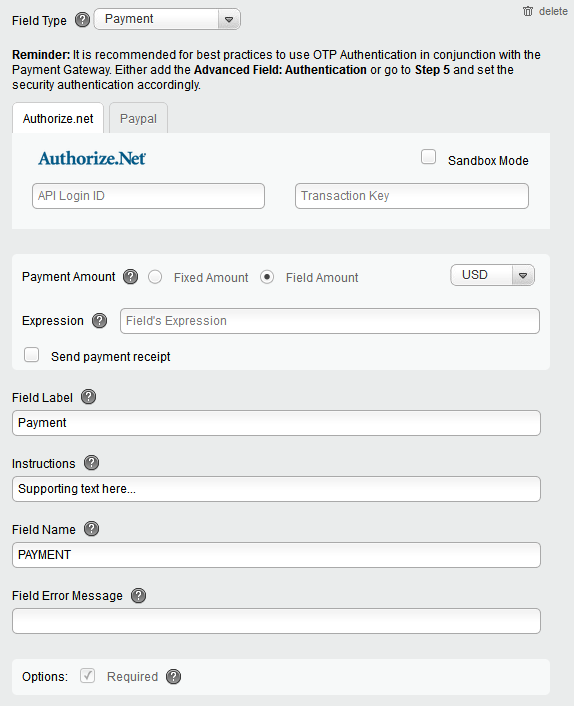
Task: Click the trash delete icon
Action: 528,11
